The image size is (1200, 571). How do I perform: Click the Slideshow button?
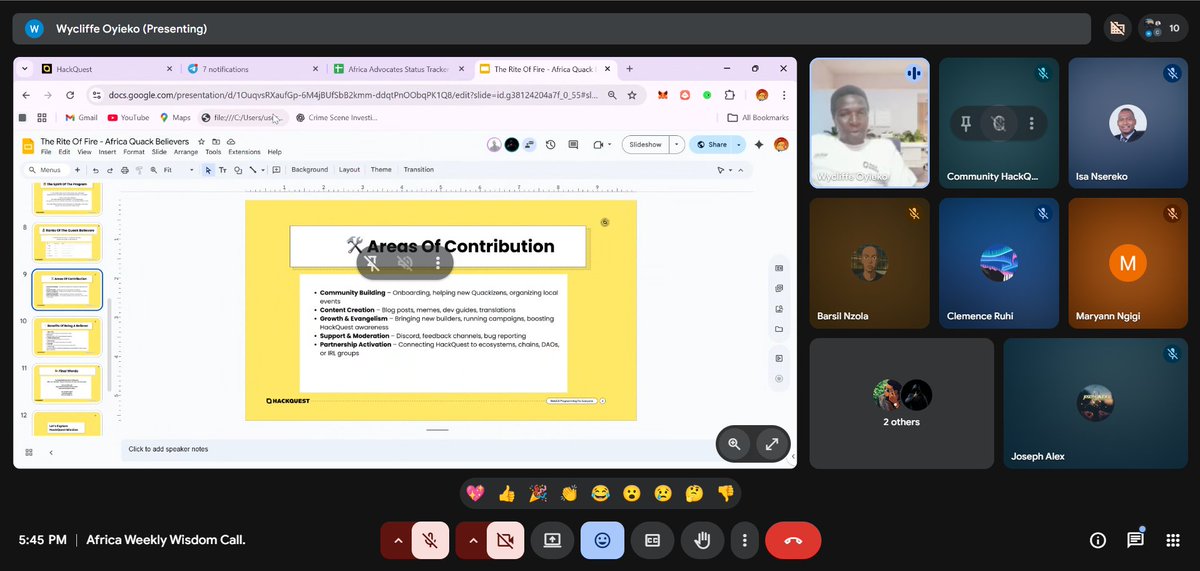(644, 145)
